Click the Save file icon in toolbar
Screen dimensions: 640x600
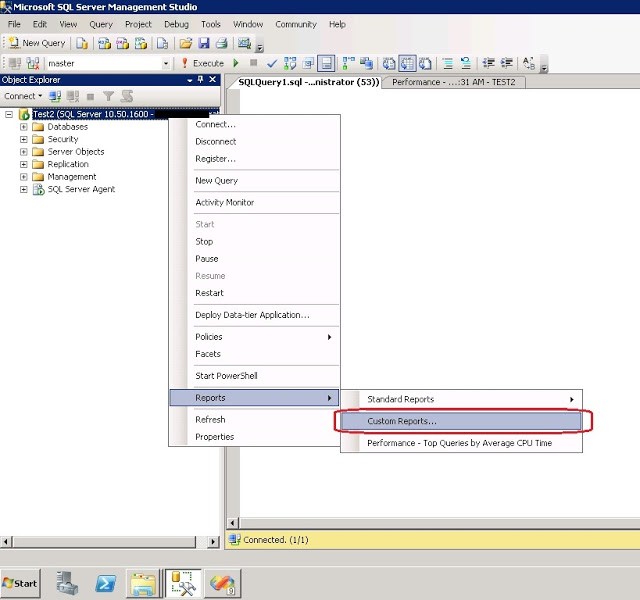click(204, 43)
